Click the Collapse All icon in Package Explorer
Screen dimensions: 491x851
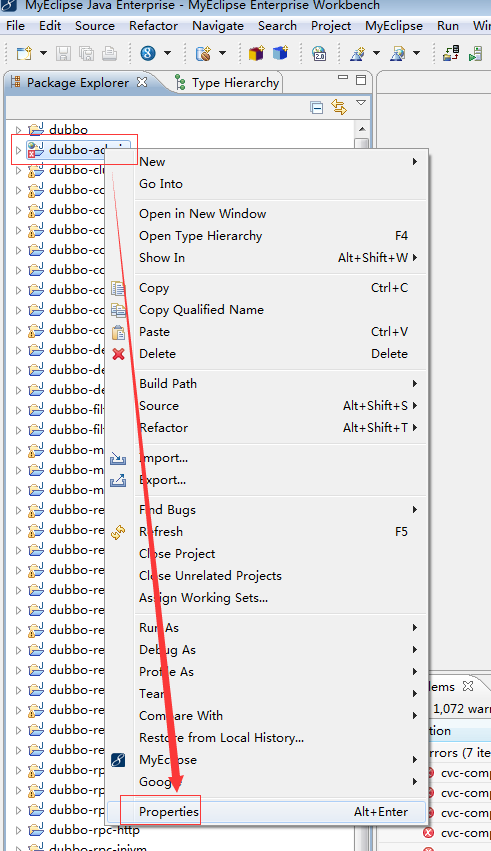tap(316, 107)
